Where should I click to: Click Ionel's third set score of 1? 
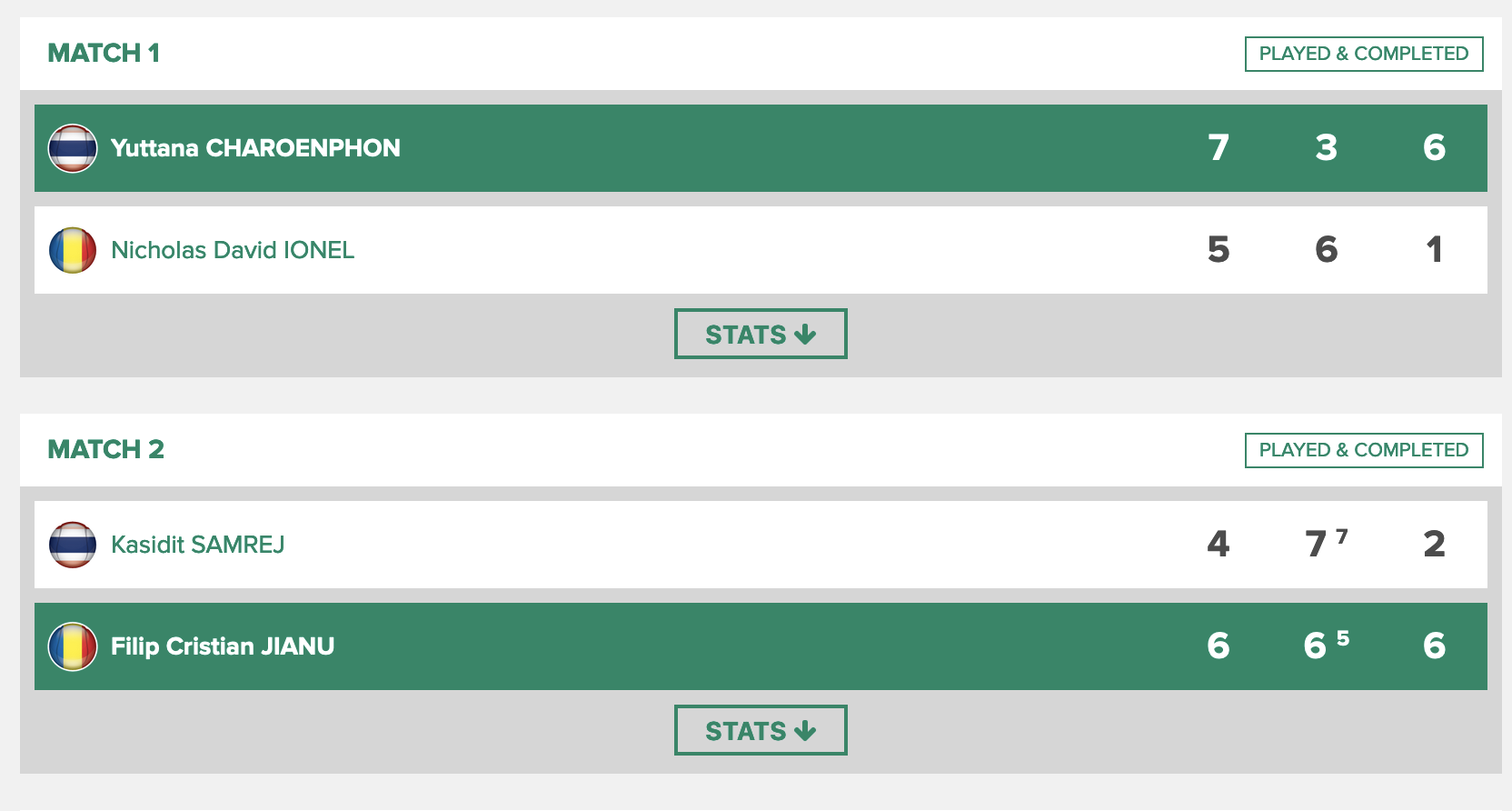[x=1434, y=249]
